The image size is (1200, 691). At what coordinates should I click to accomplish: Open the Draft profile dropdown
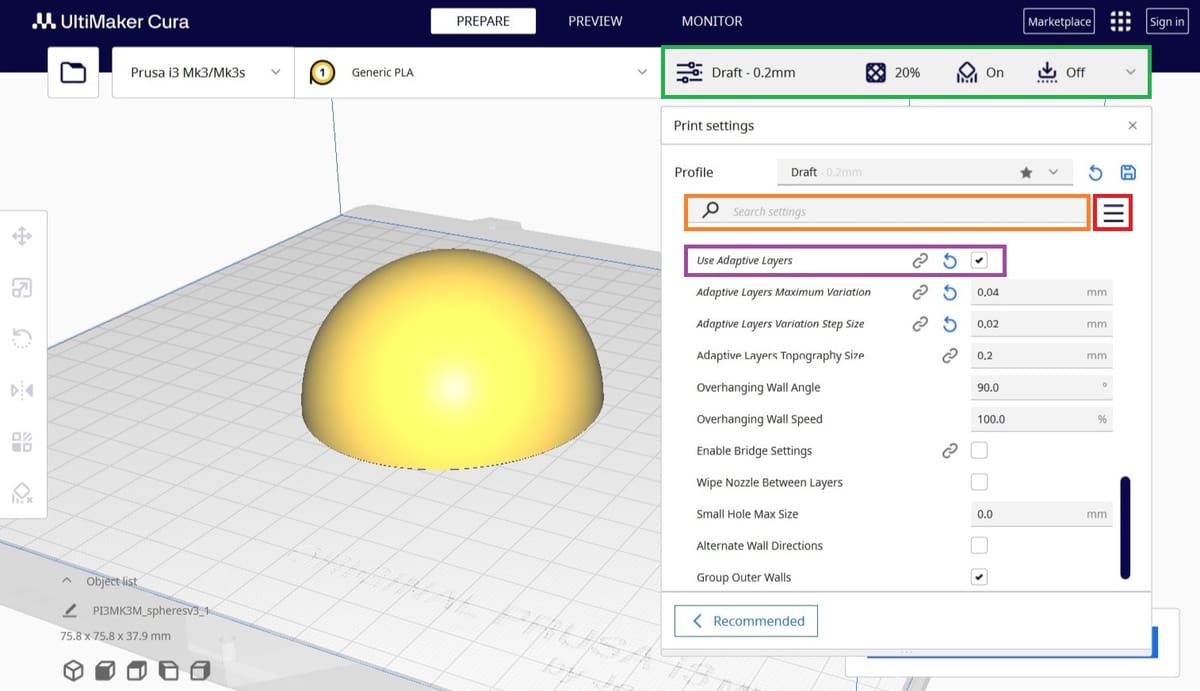coord(925,172)
